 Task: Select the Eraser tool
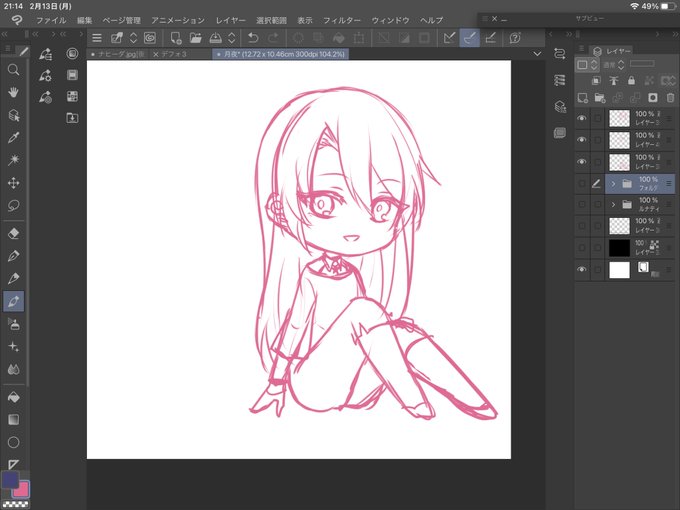coord(13,233)
